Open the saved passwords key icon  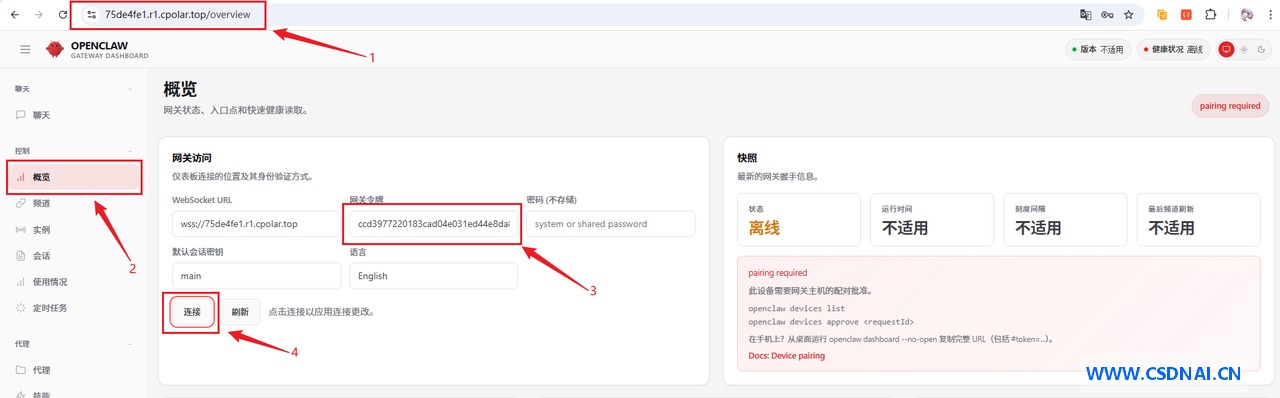tap(1107, 15)
